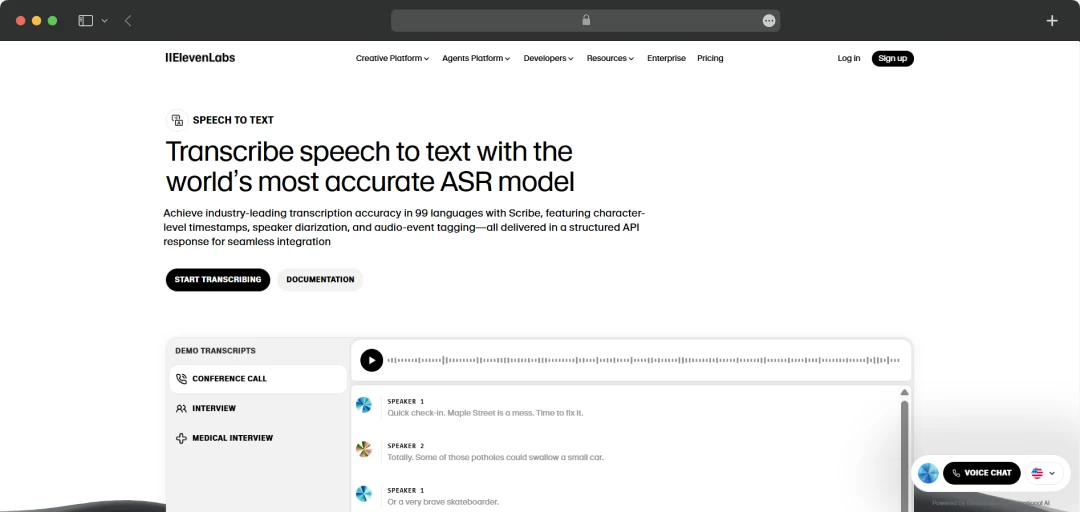The image size is (1080, 512).
Task: Expand the Creative Platform menu
Action: [x=393, y=59]
